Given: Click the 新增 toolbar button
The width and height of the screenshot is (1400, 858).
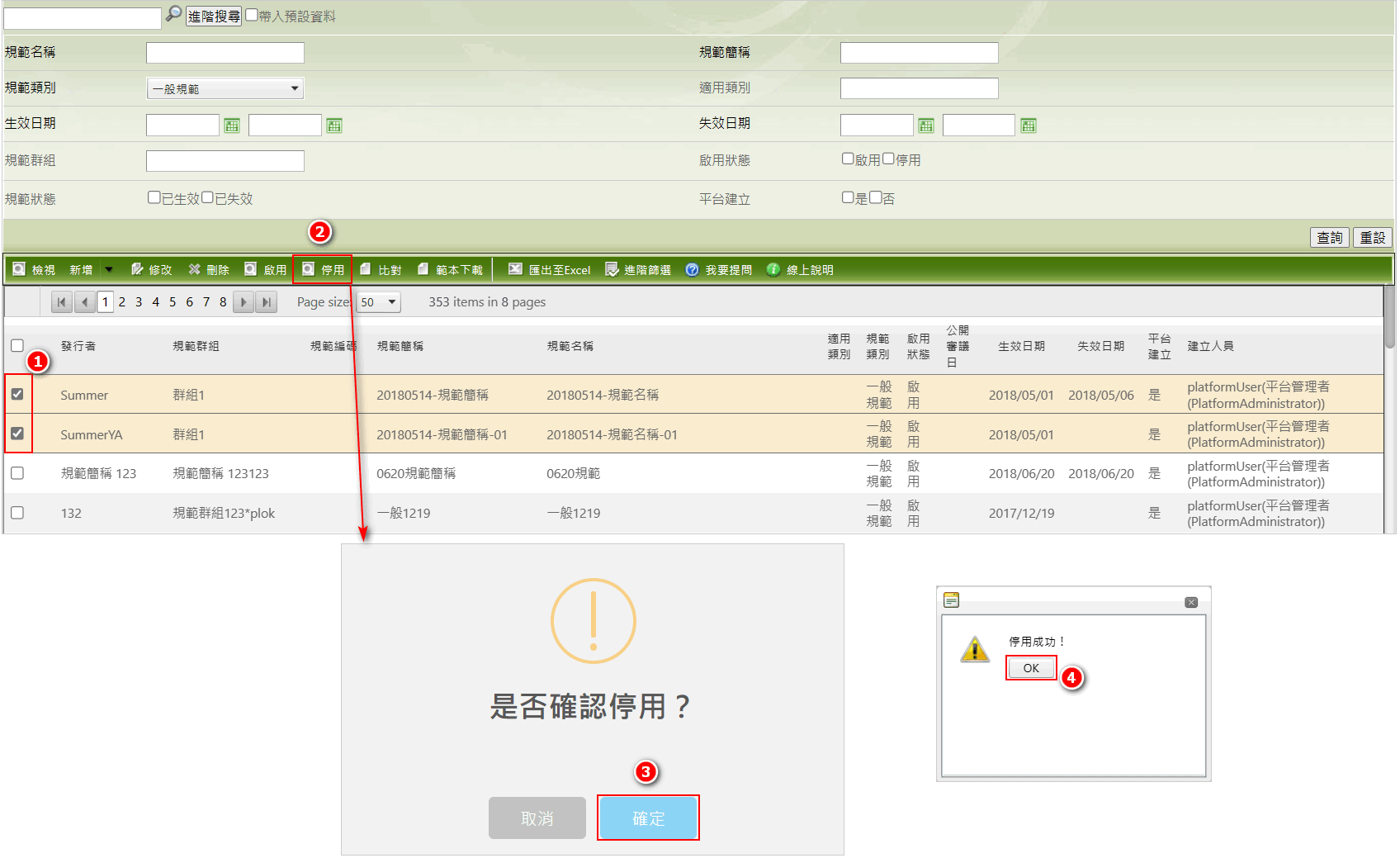Looking at the screenshot, I should click(x=81, y=270).
